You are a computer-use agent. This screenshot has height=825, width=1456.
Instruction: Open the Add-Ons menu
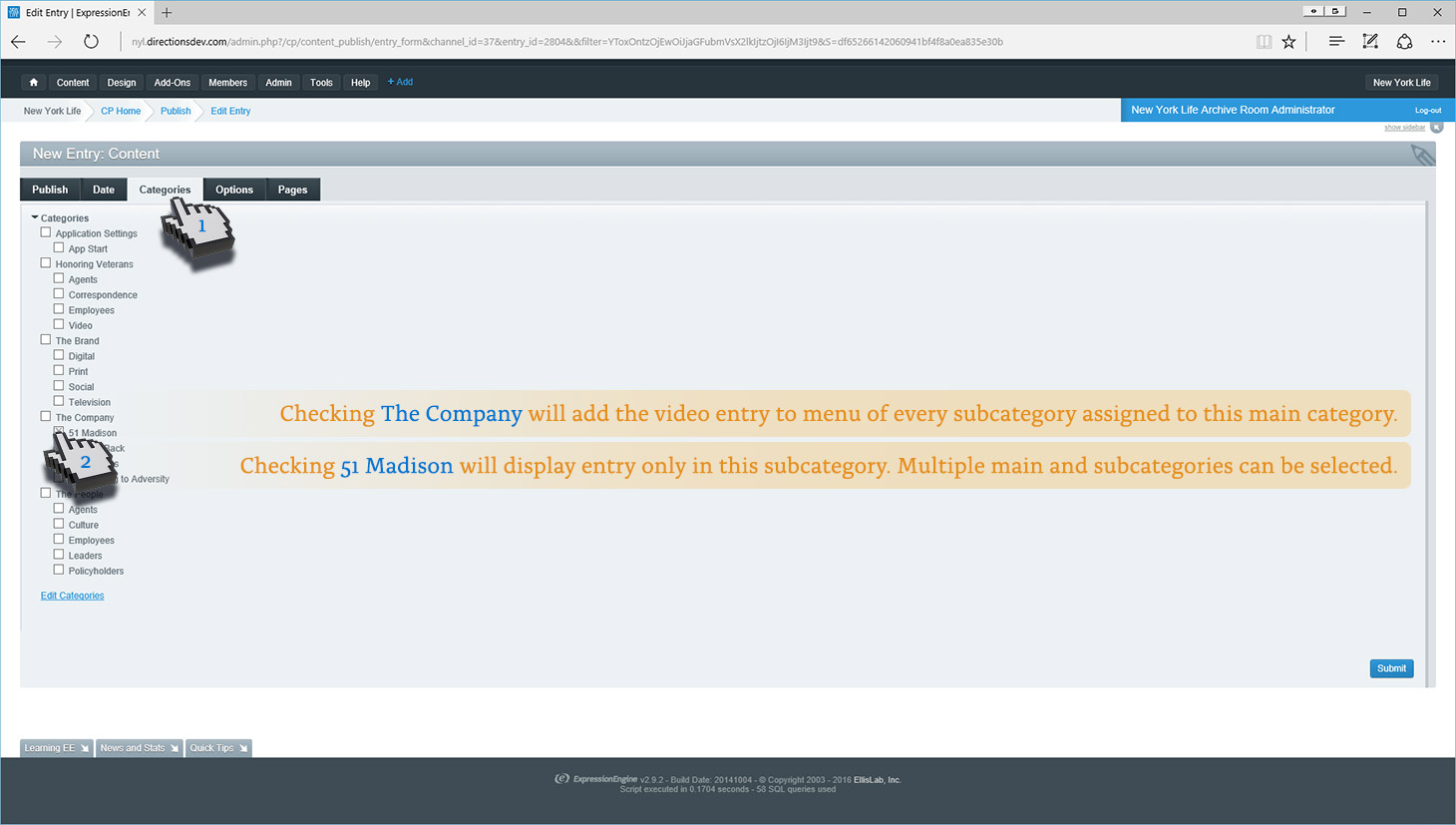pyautogui.click(x=172, y=83)
